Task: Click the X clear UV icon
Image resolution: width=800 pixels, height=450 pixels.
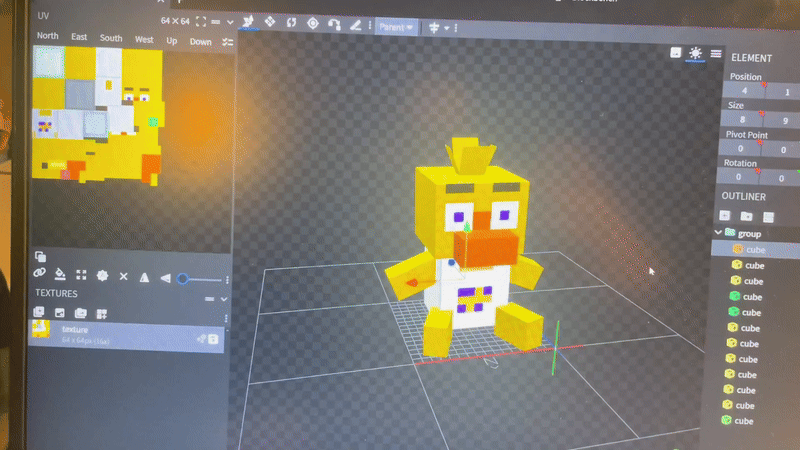Action: [123, 277]
